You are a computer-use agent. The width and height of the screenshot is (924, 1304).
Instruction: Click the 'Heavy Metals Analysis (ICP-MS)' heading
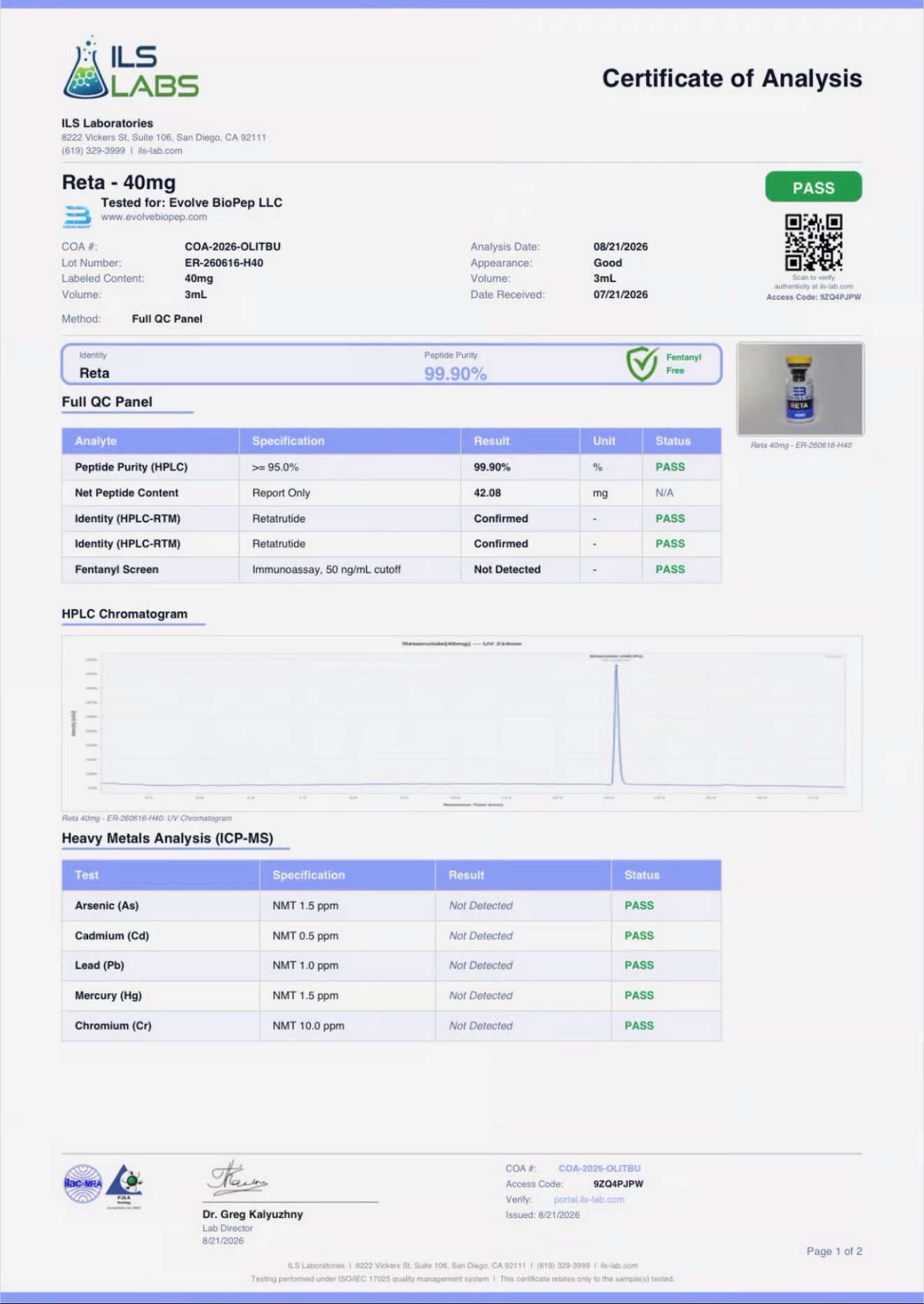pos(167,838)
